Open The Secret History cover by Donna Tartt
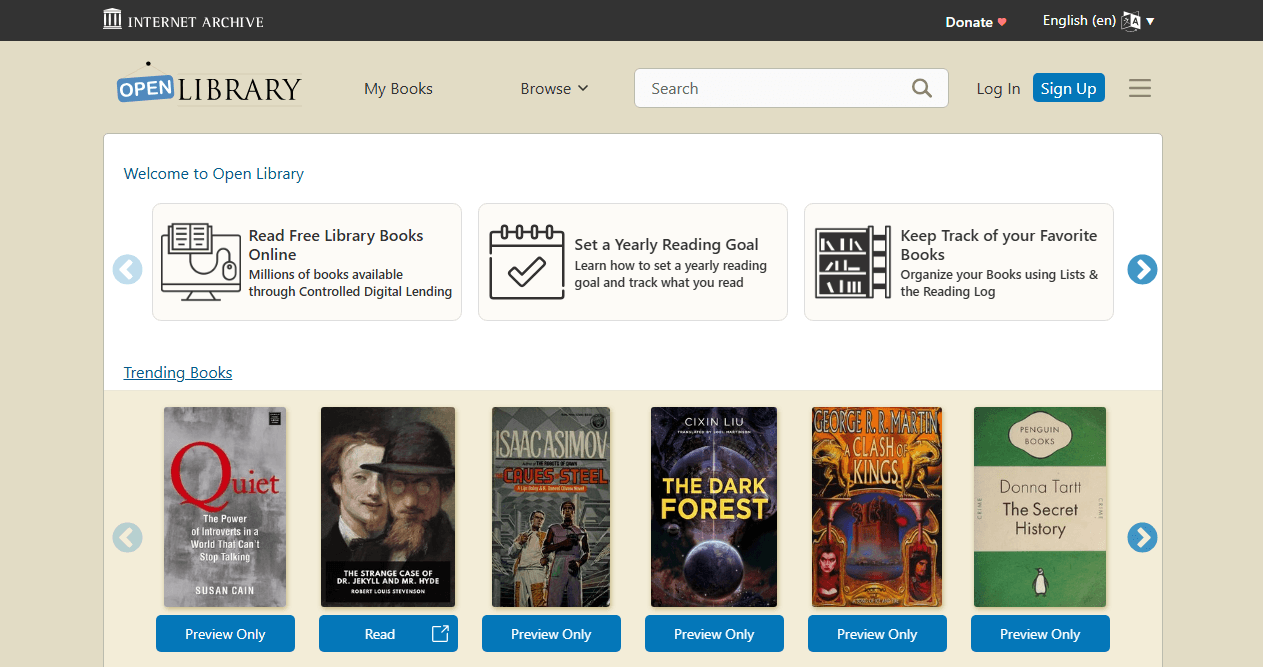The width and height of the screenshot is (1263, 667). (x=1040, y=507)
